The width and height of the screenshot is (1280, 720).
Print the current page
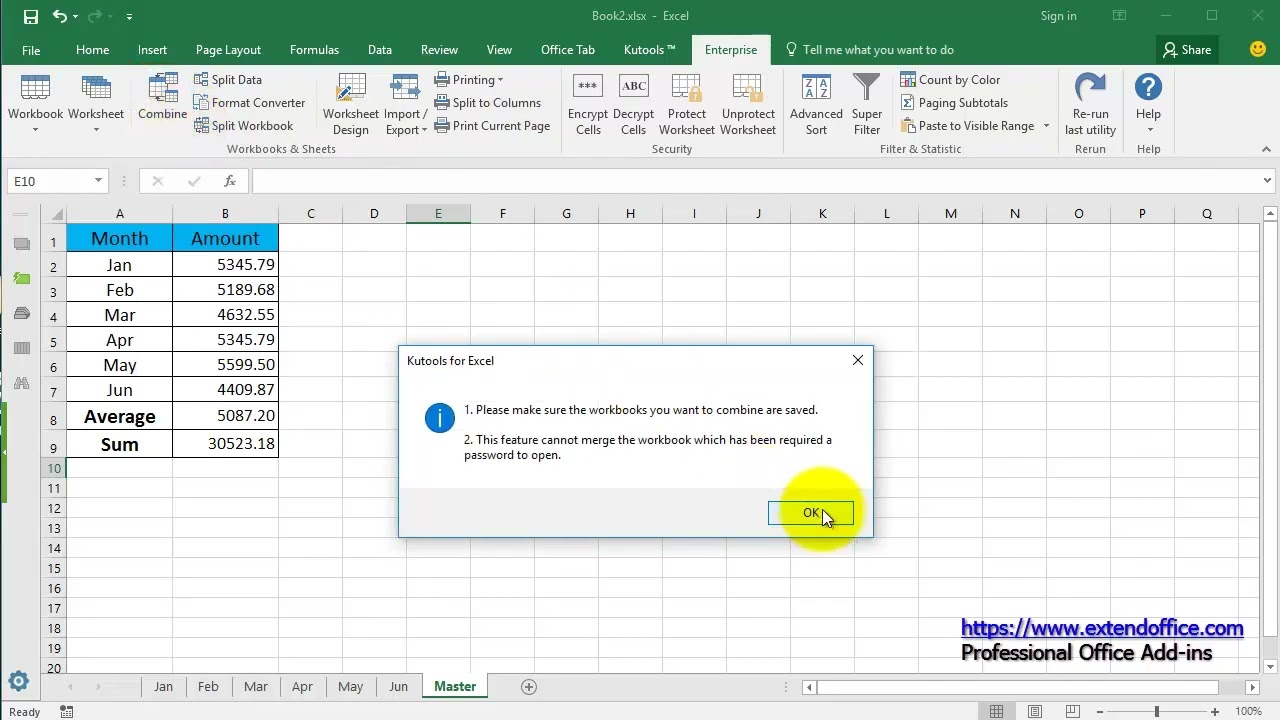493,126
